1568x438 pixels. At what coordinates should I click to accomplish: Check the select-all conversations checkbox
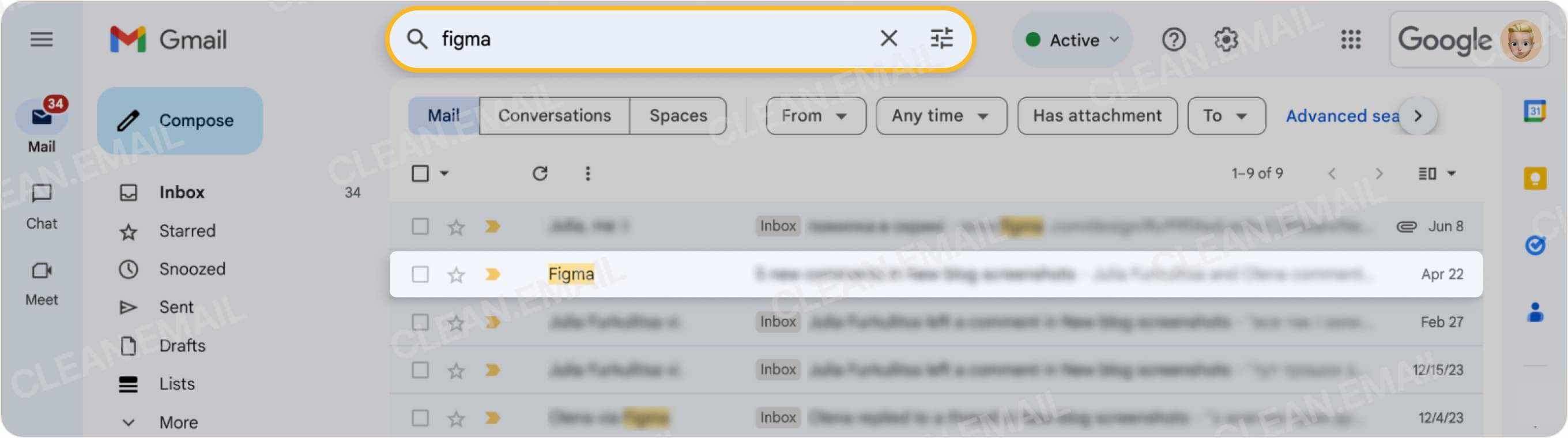pyautogui.click(x=420, y=173)
